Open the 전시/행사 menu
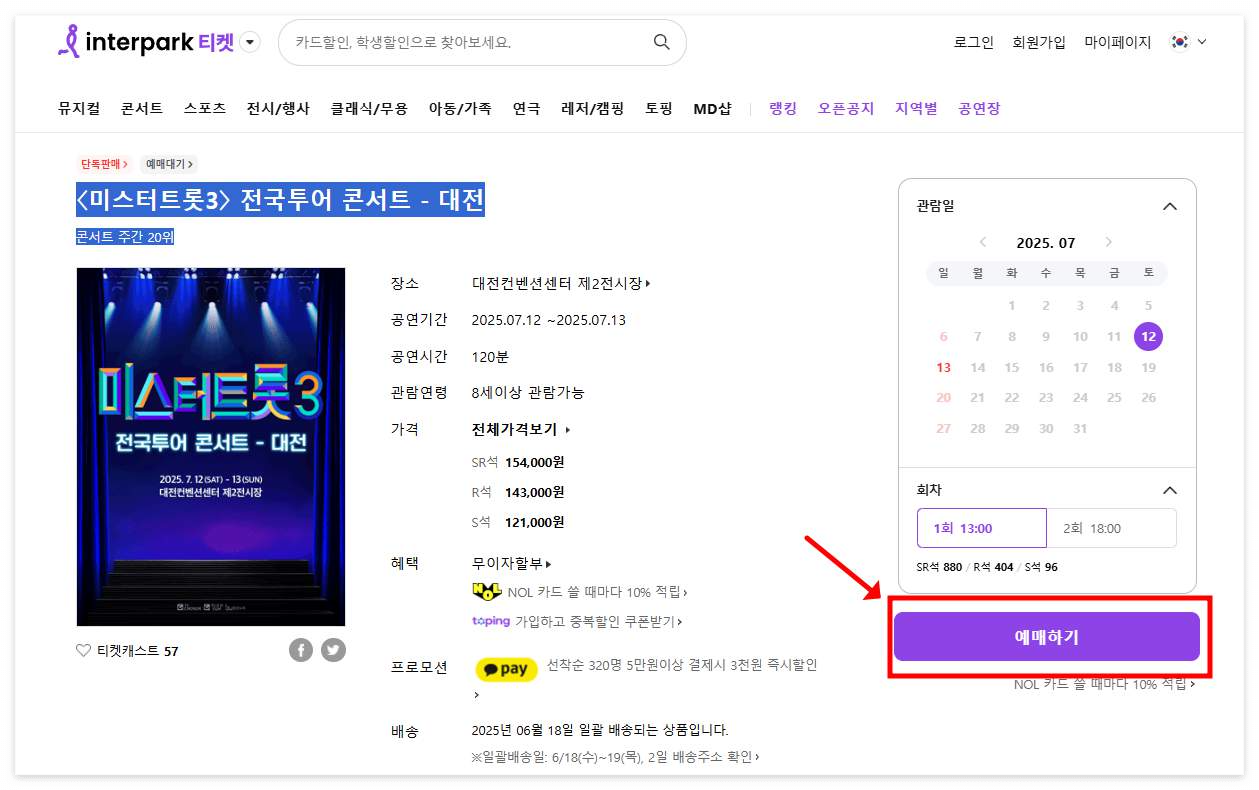The image size is (1259, 790). [x=278, y=108]
